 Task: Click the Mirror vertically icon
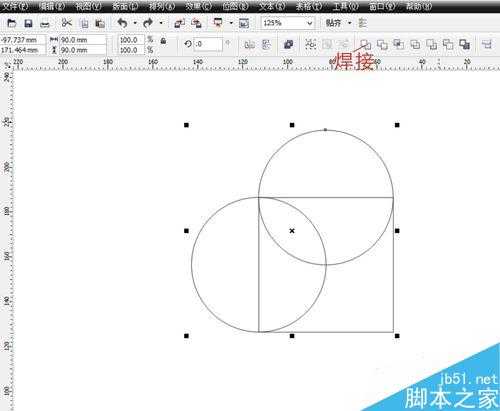(266, 44)
